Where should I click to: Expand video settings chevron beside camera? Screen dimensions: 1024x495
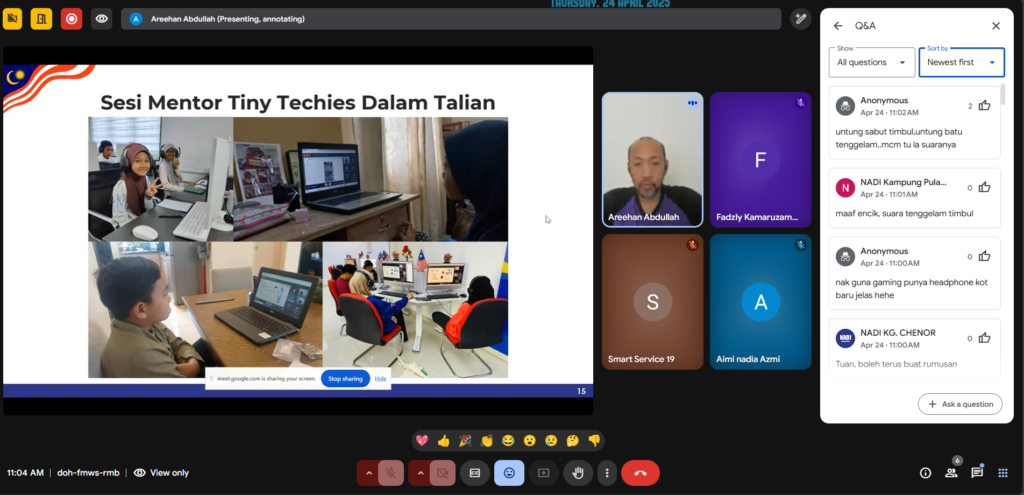tap(420, 473)
